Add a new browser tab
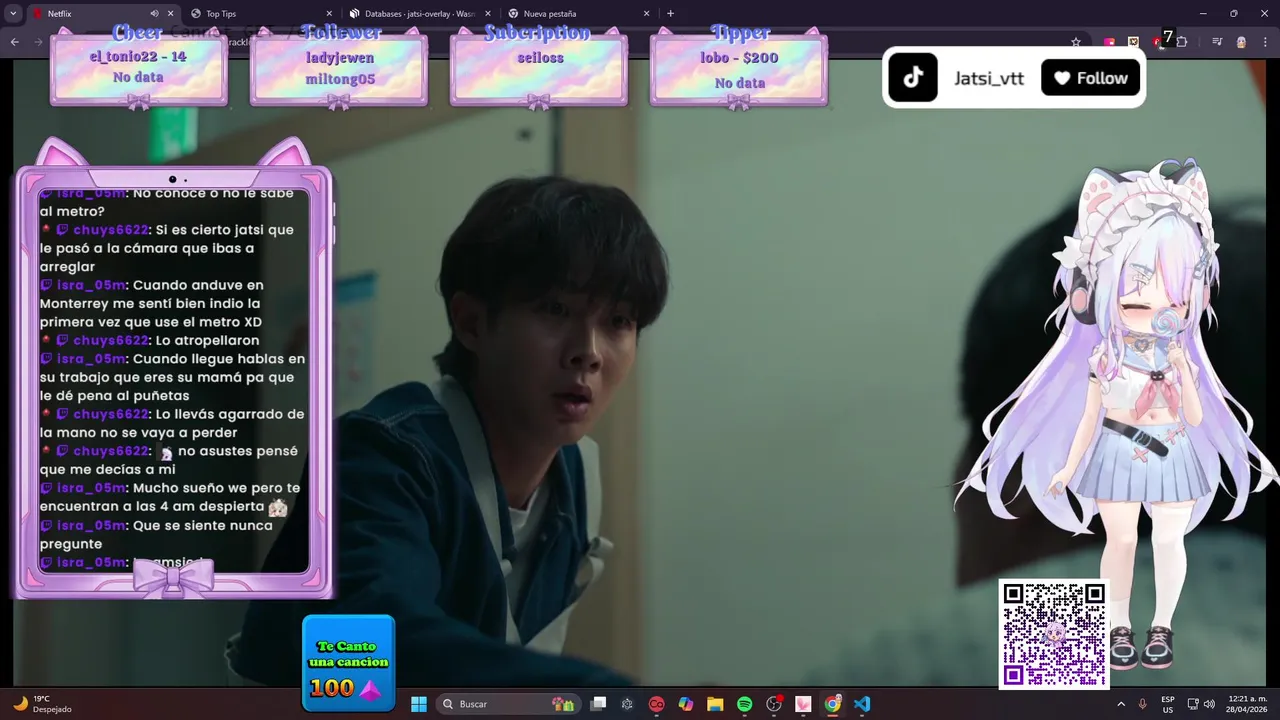This screenshot has width=1280, height=720. click(670, 14)
